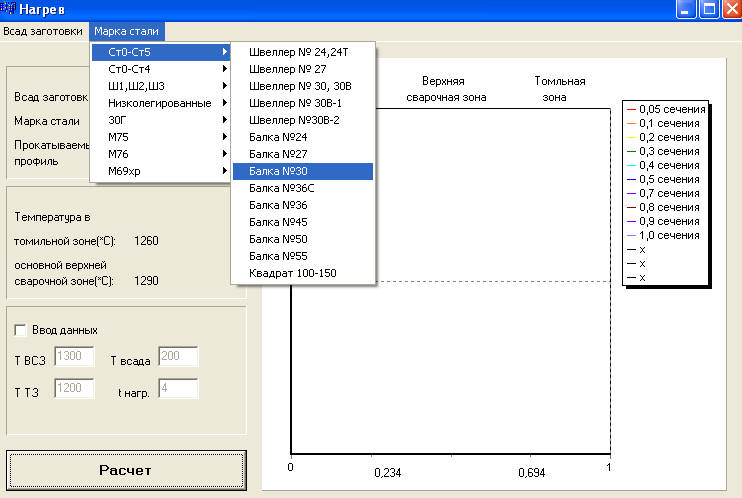Focus the t нагр. input field

tap(178, 389)
